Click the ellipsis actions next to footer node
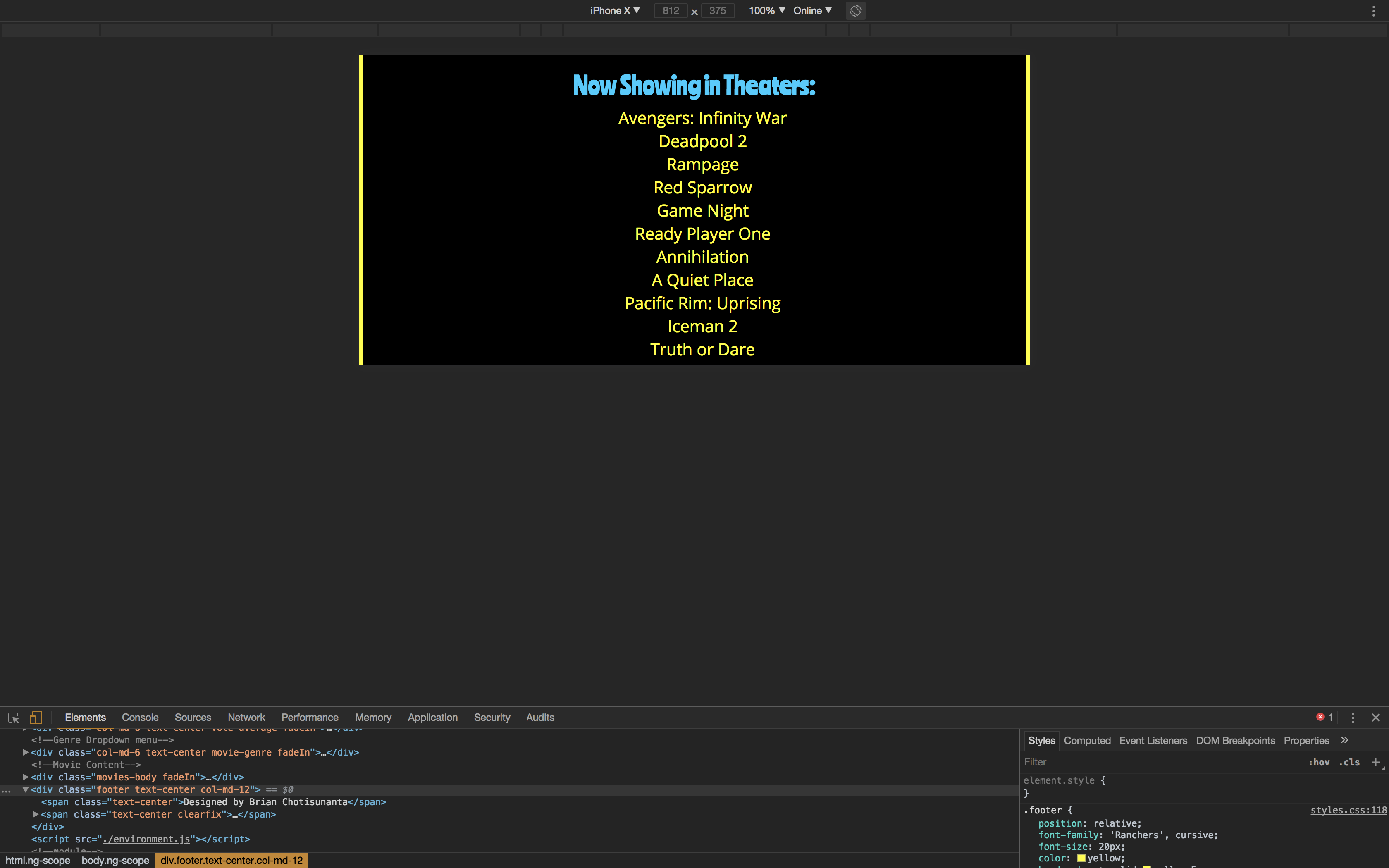Screen dimensions: 1389x868 pyautogui.click(x=6, y=791)
